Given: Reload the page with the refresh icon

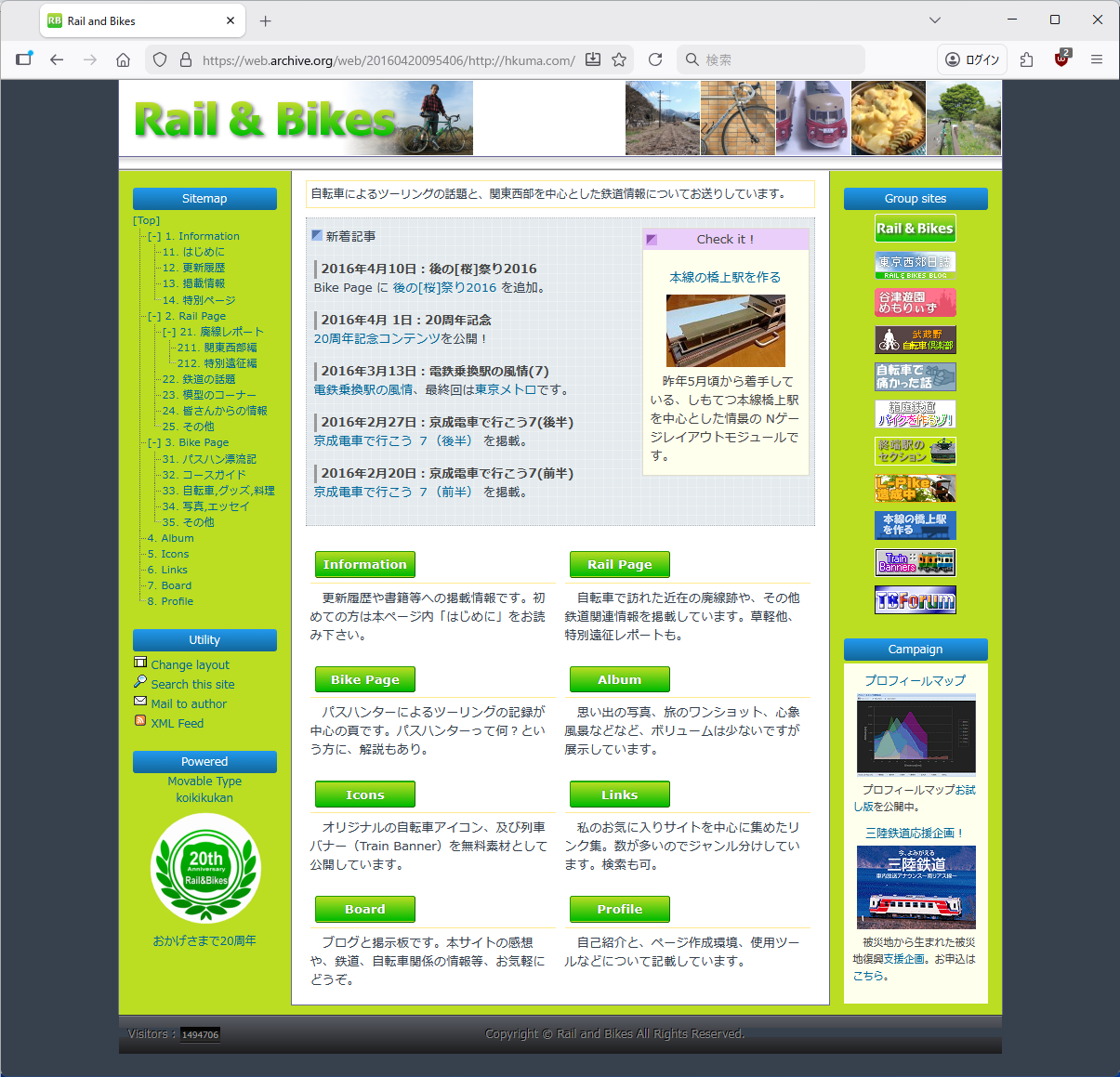Looking at the screenshot, I should click(655, 59).
